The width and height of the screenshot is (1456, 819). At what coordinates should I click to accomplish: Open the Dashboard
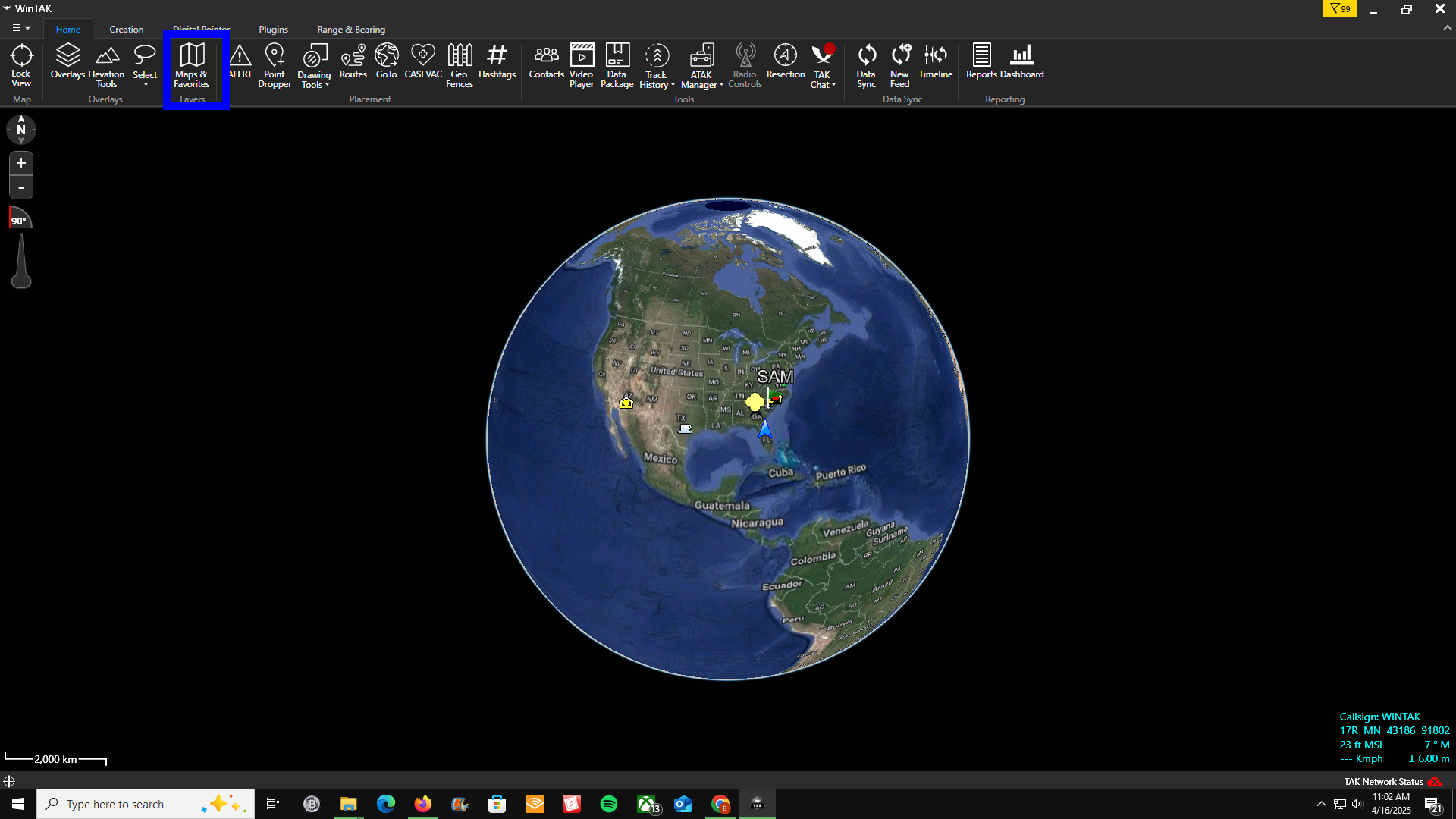[1022, 61]
